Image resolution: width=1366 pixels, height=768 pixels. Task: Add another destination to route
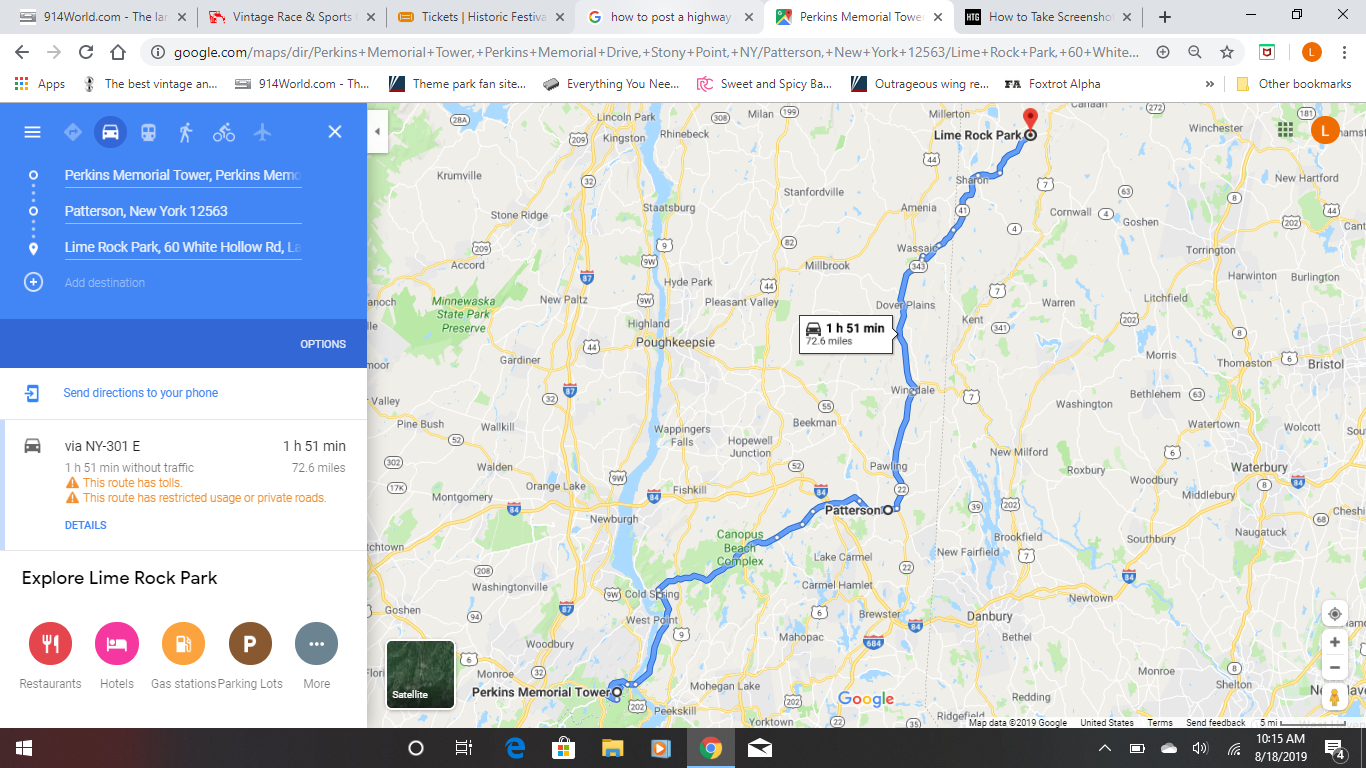pyautogui.click(x=105, y=283)
